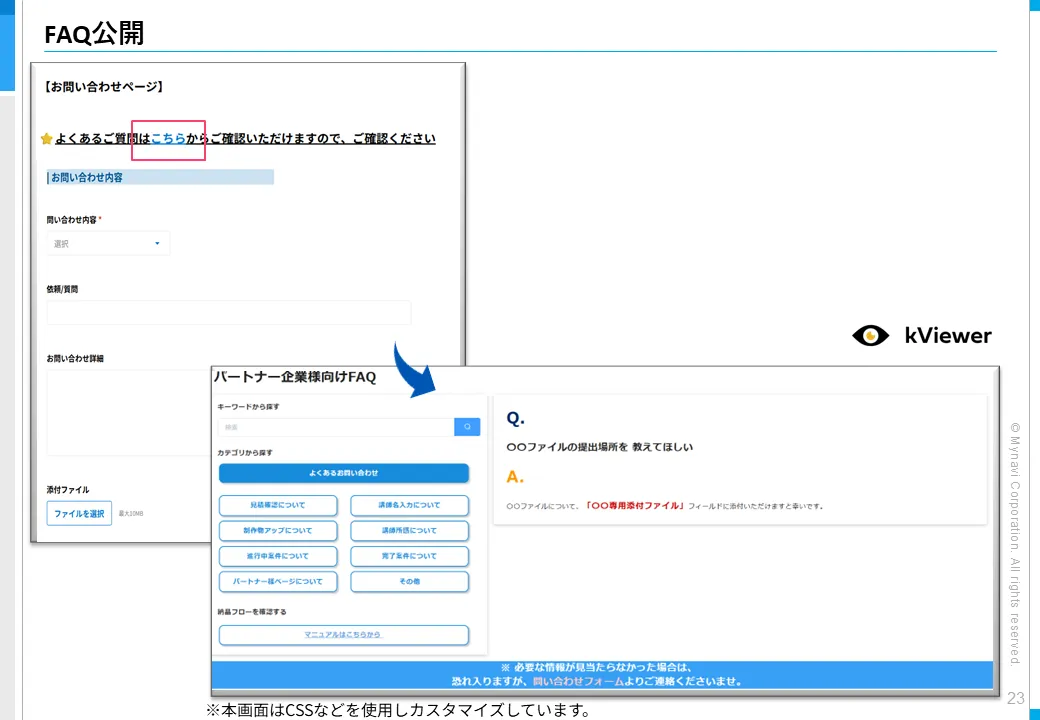This screenshot has height=720, width=1040.
Task: Select the よくあるお問い合わせ category button
Action: [344, 473]
